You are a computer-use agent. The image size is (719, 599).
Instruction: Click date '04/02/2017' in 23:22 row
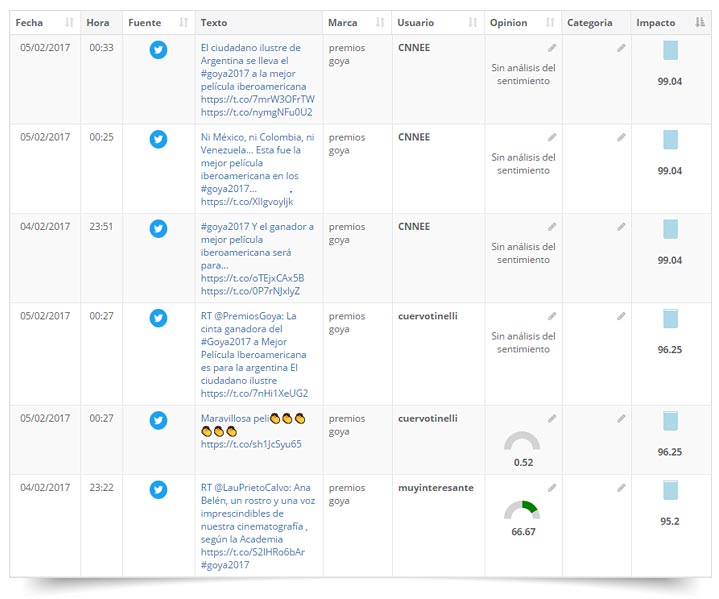click(x=45, y=488)
